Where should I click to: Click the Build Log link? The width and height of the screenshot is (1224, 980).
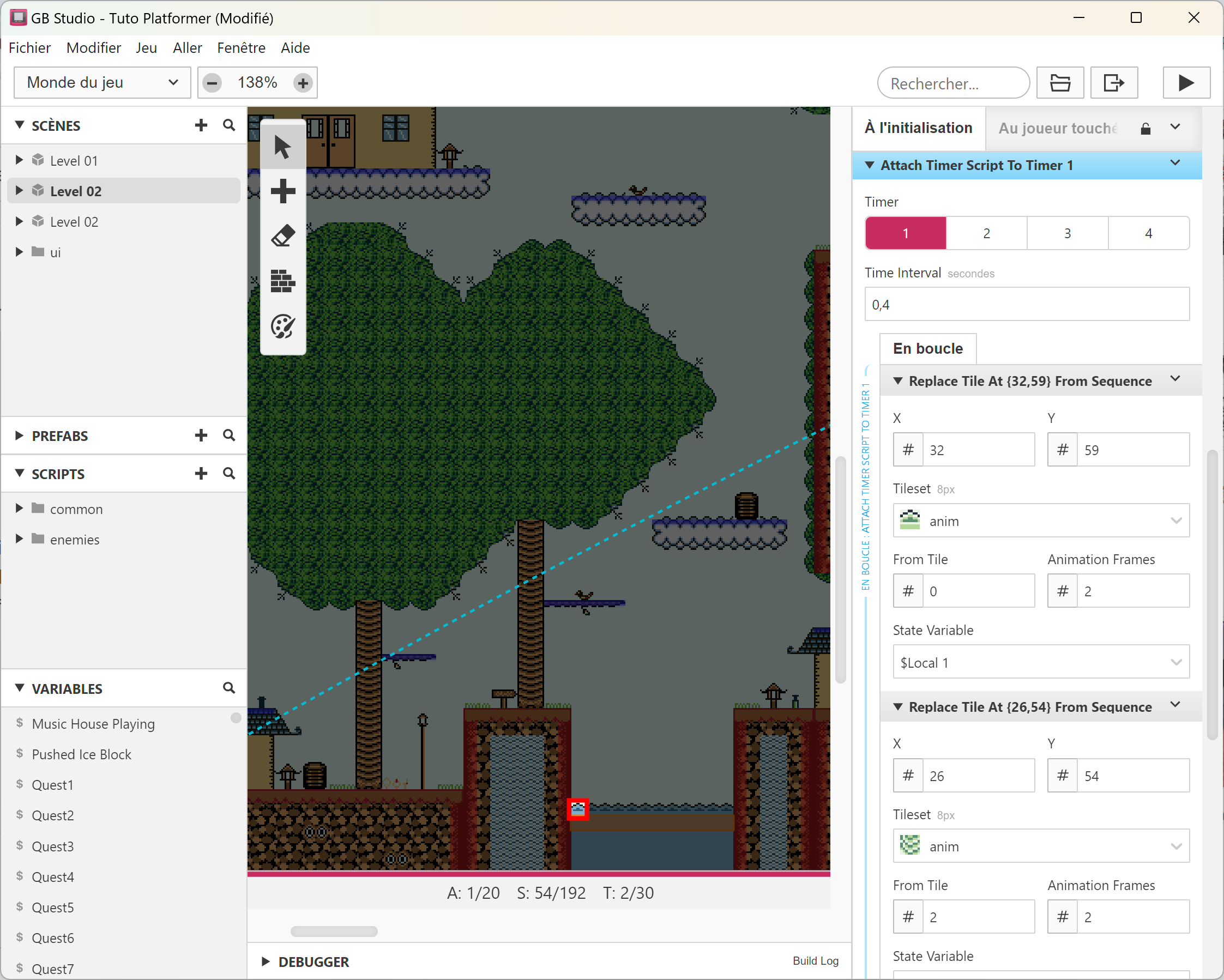[x=815, y=960]
